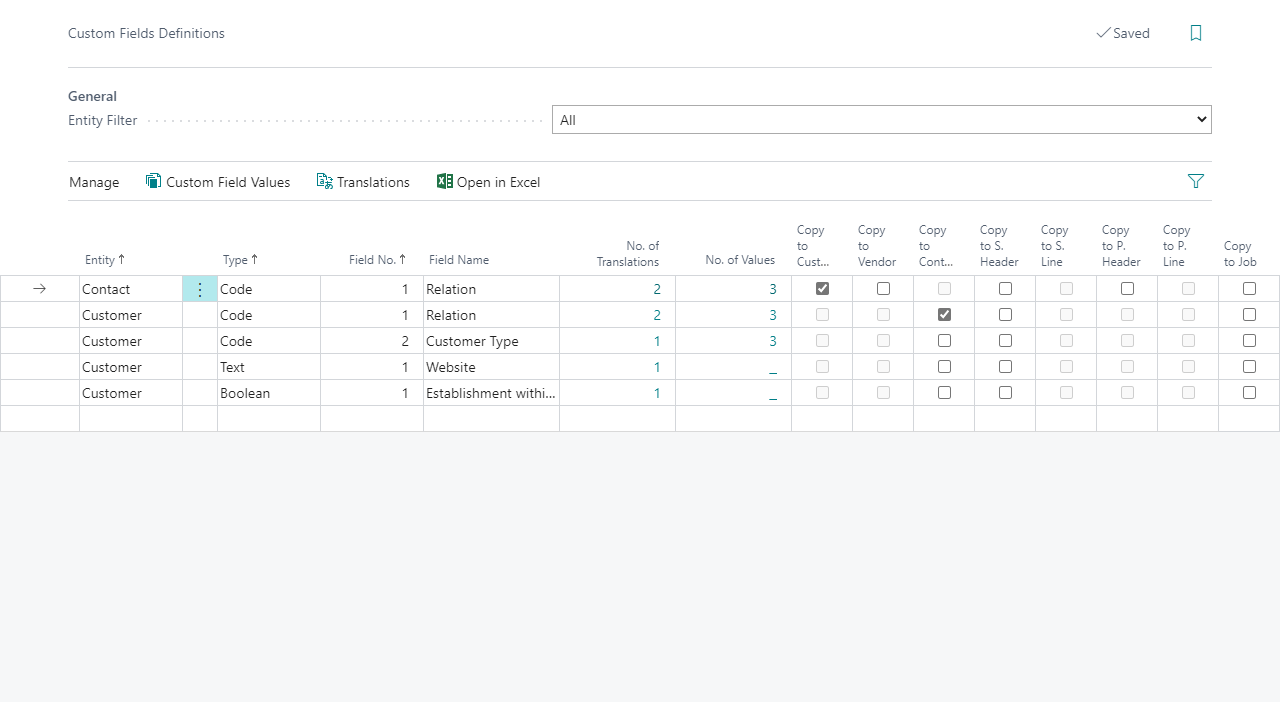
Task: Click the General section heading
Action: coord(92,96)
